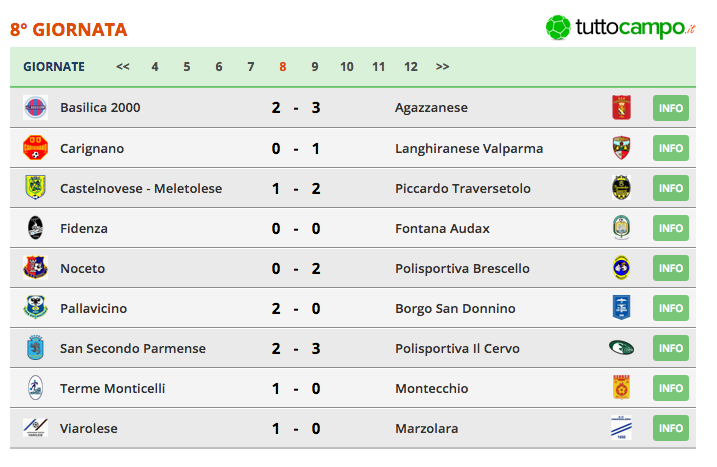Image resolution: width=717 pixels, height=467 pixels.
Task: Open the Langhiranese Valparma team name
Action: (469, 149)
